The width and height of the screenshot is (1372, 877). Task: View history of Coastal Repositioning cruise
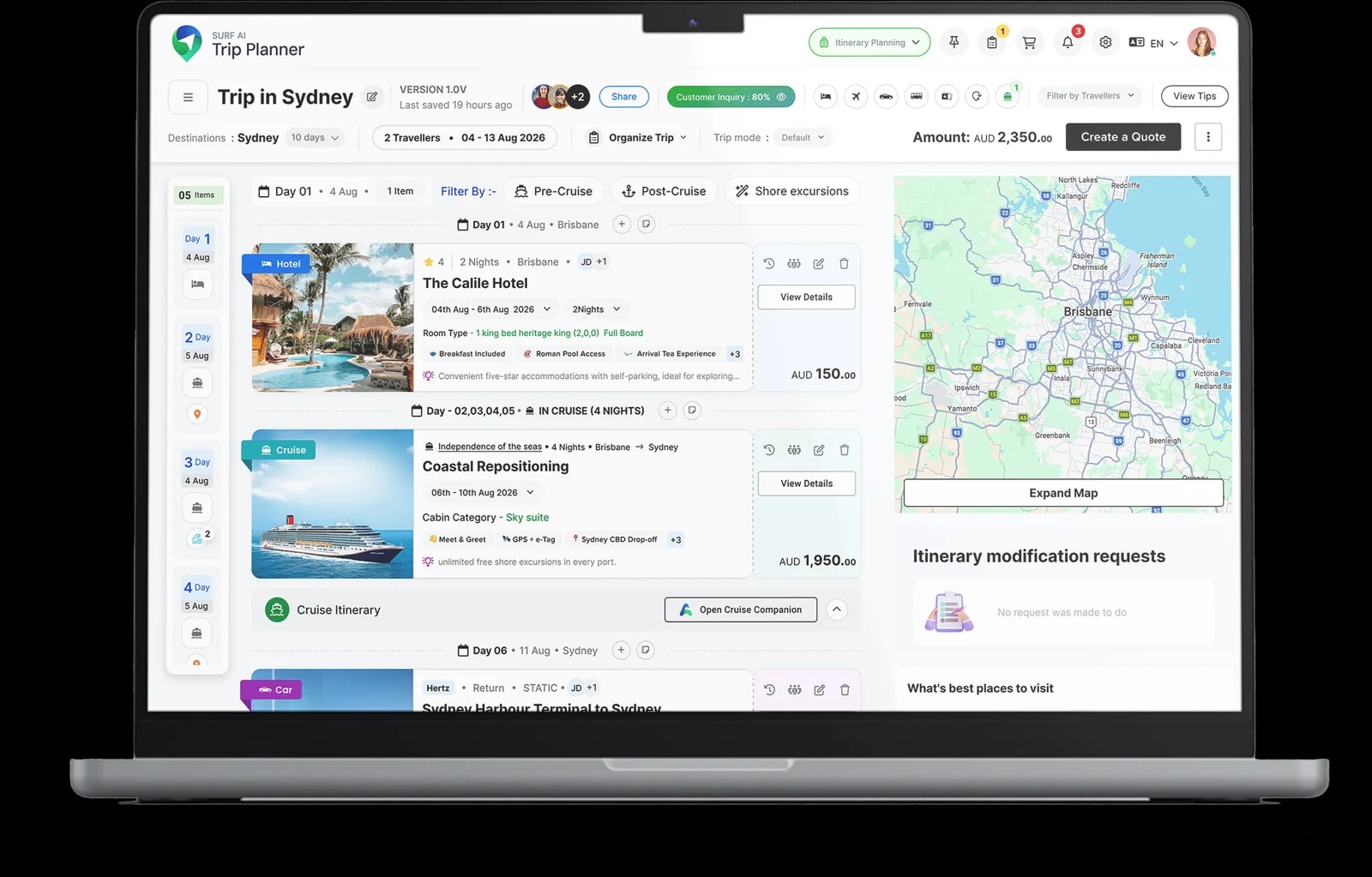click(x=769, y=450)
